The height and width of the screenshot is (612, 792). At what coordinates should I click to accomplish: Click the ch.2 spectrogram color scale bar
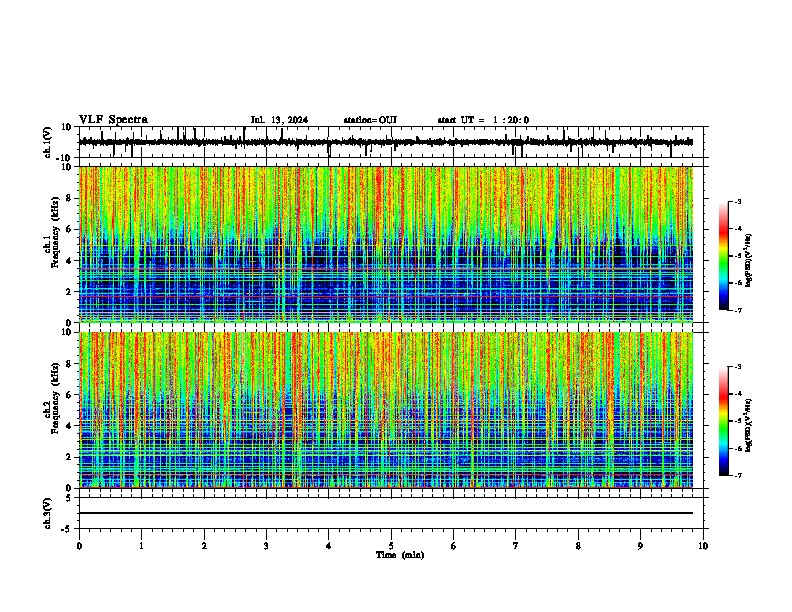pyautogui.click(x=724, y=421)
